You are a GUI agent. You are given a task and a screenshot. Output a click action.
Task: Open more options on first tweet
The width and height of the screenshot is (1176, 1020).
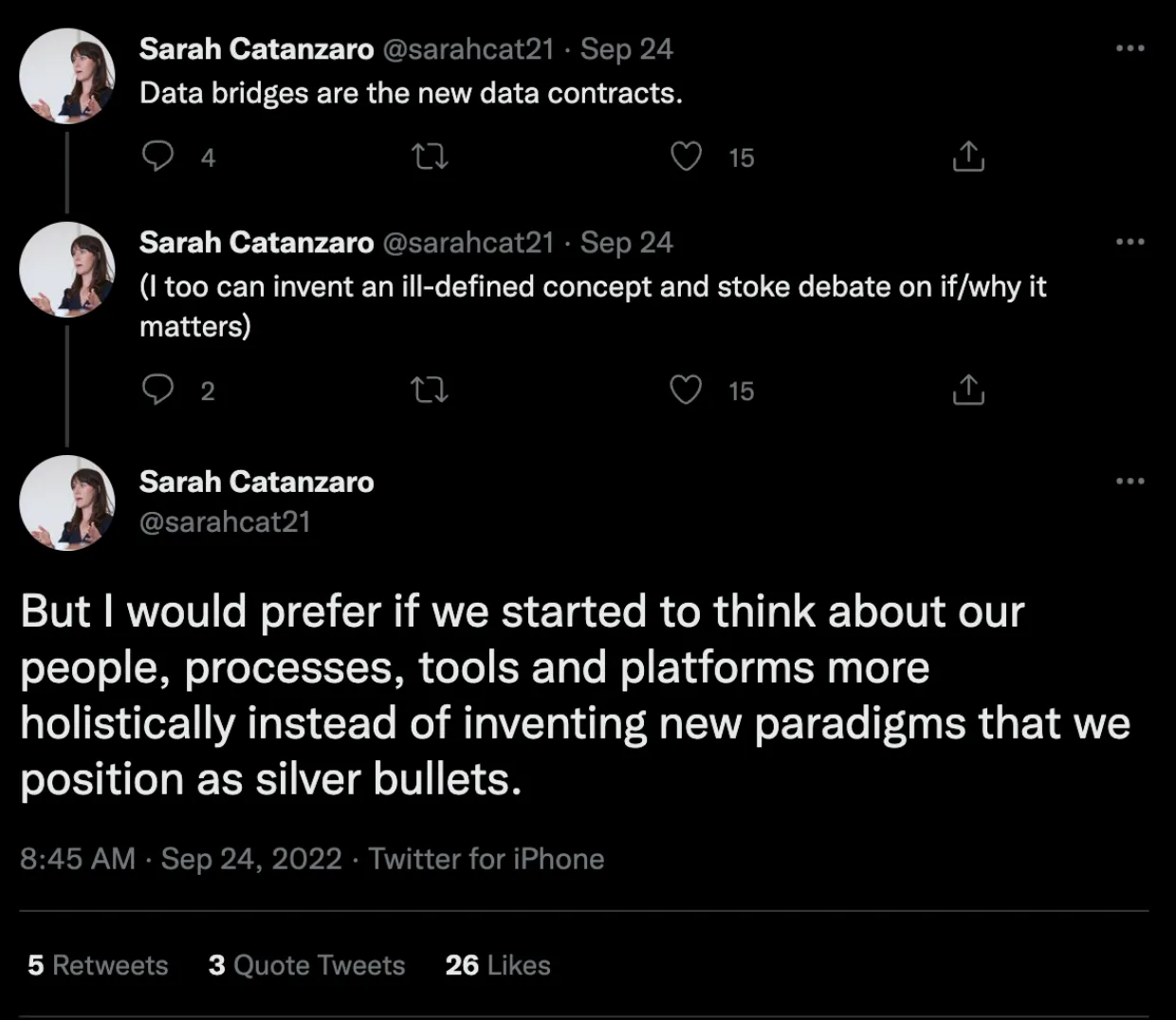[x=1130, y=48]
